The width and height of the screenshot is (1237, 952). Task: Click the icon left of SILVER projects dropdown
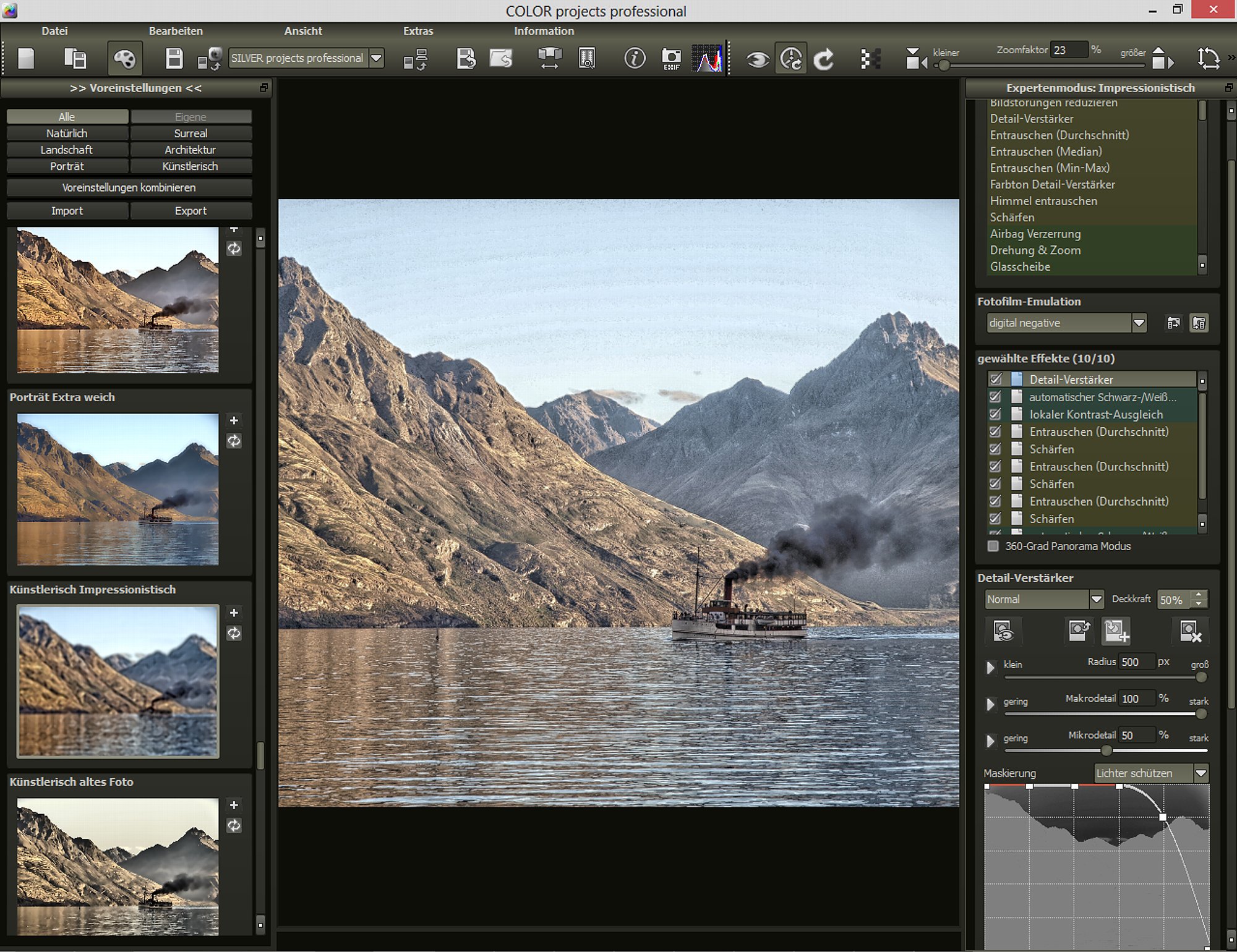click(x=209, y=59)
